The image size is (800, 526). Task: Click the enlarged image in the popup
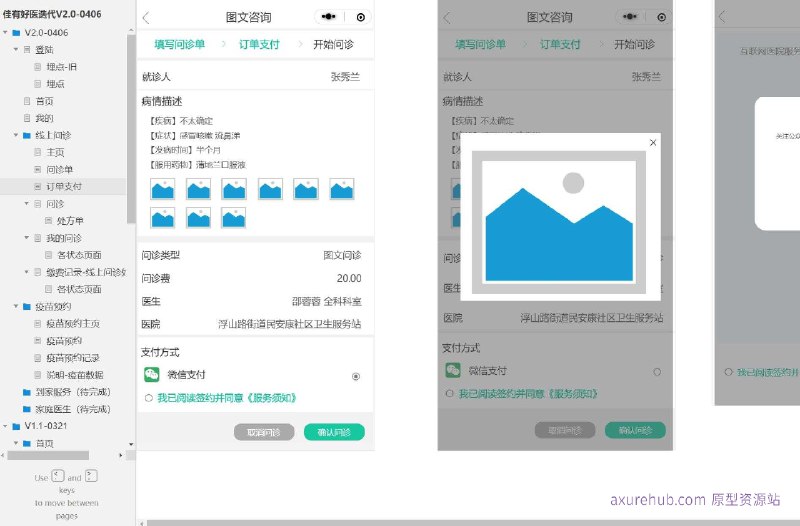559,222
